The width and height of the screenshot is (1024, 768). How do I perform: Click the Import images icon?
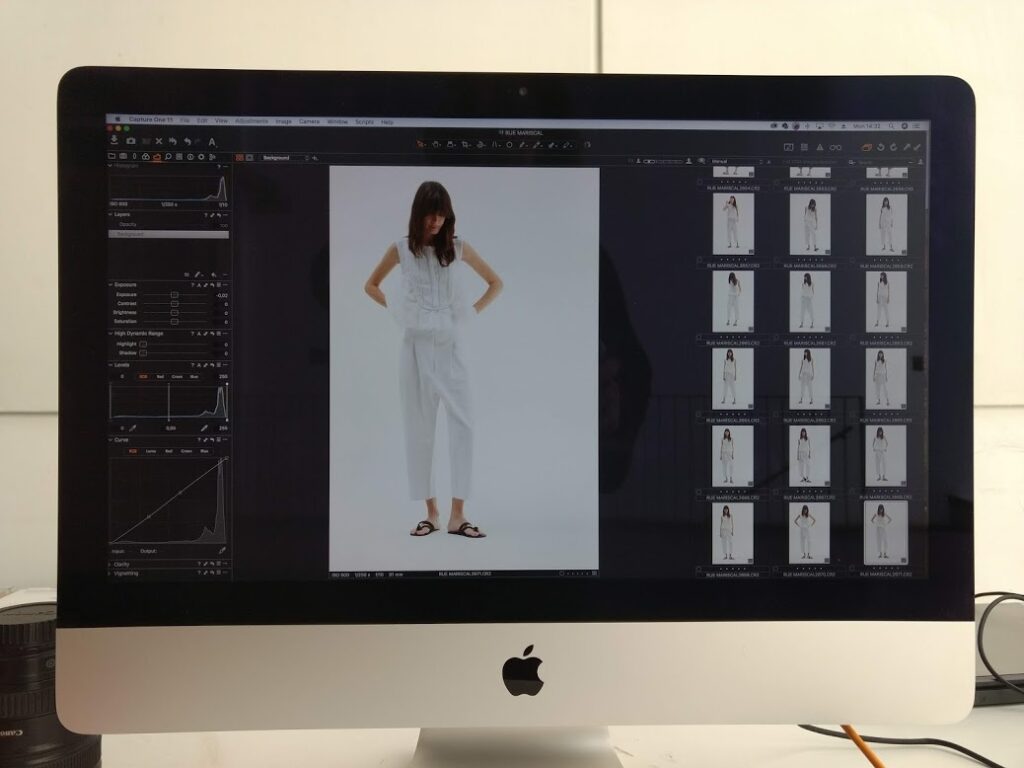(x=116, y=142)
